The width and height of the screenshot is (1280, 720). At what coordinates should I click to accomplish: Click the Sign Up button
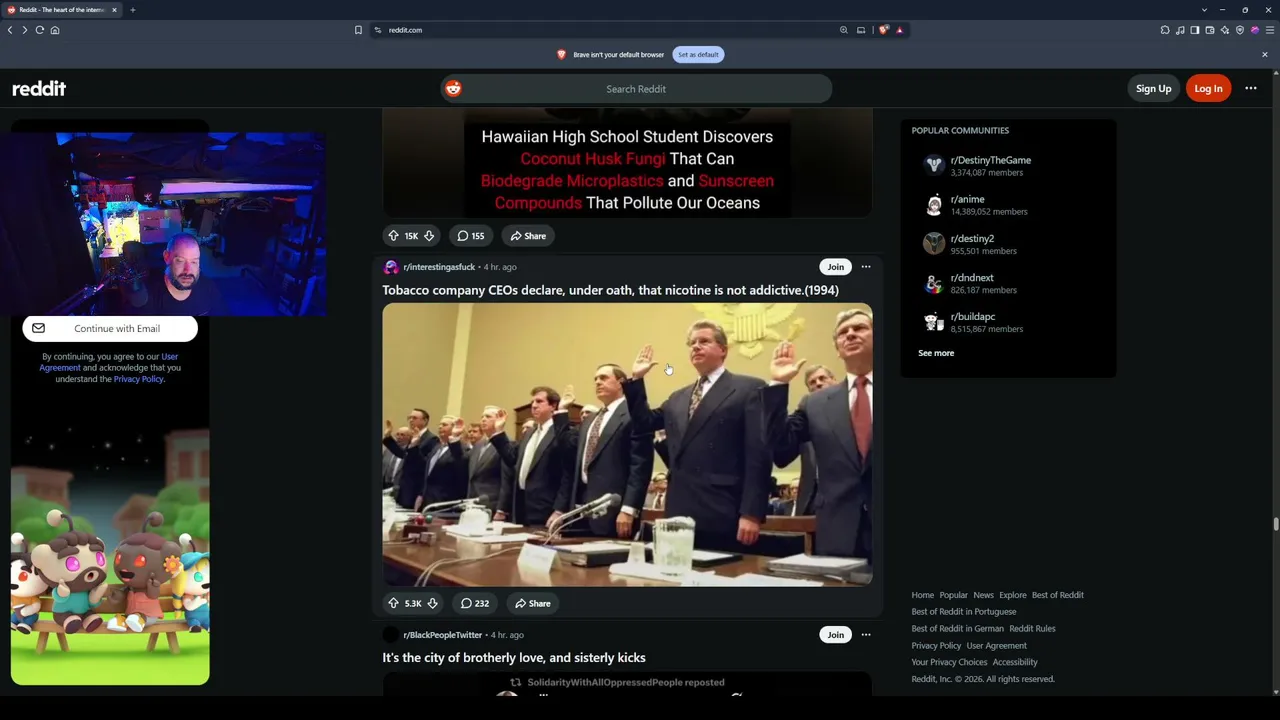(1153, 89)
